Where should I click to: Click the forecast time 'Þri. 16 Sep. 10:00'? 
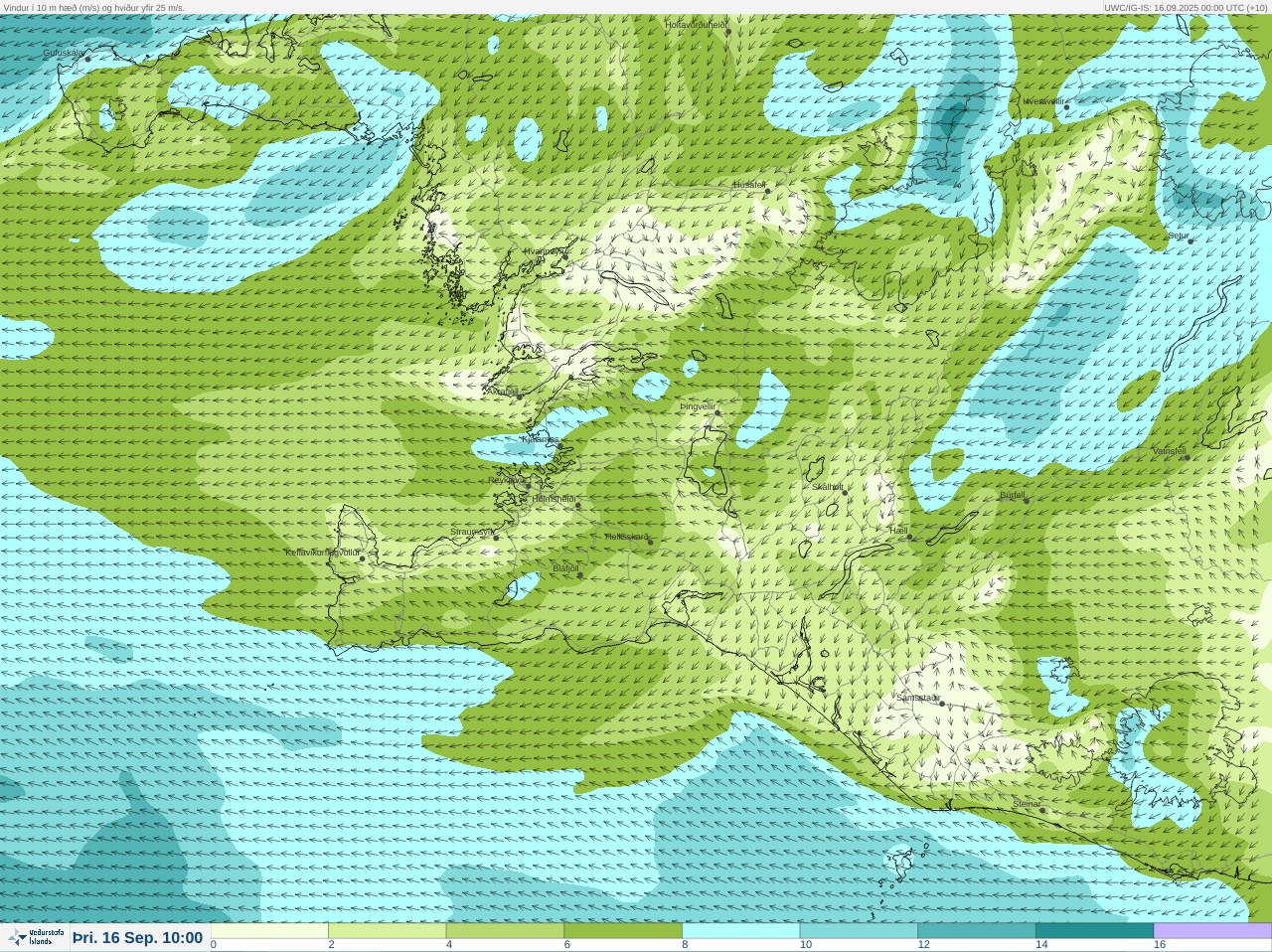[137, 937]
